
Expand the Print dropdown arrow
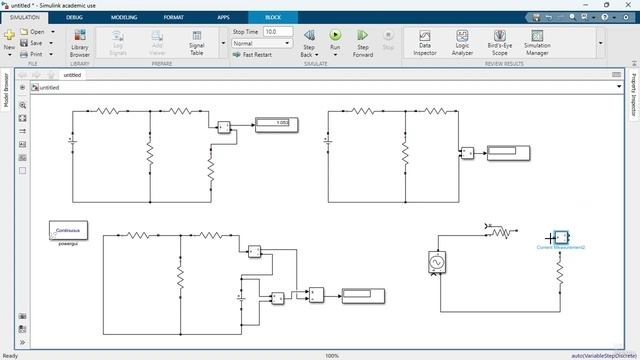tap(51, 54)
